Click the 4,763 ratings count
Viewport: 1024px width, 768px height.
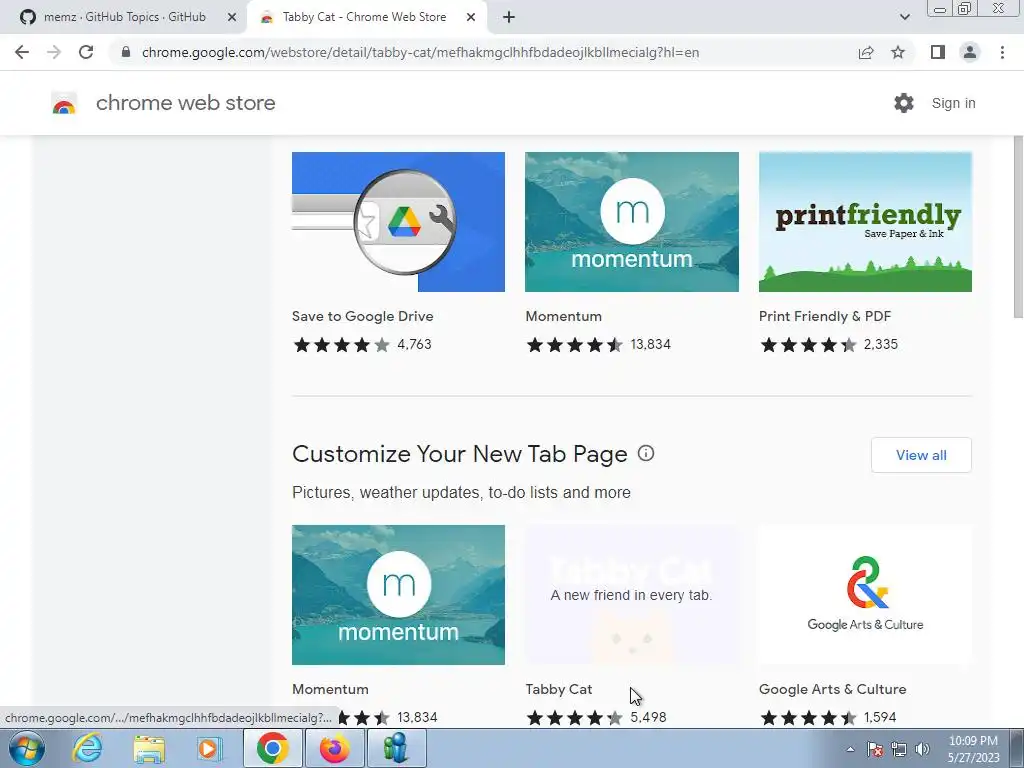tap(414, 344)
